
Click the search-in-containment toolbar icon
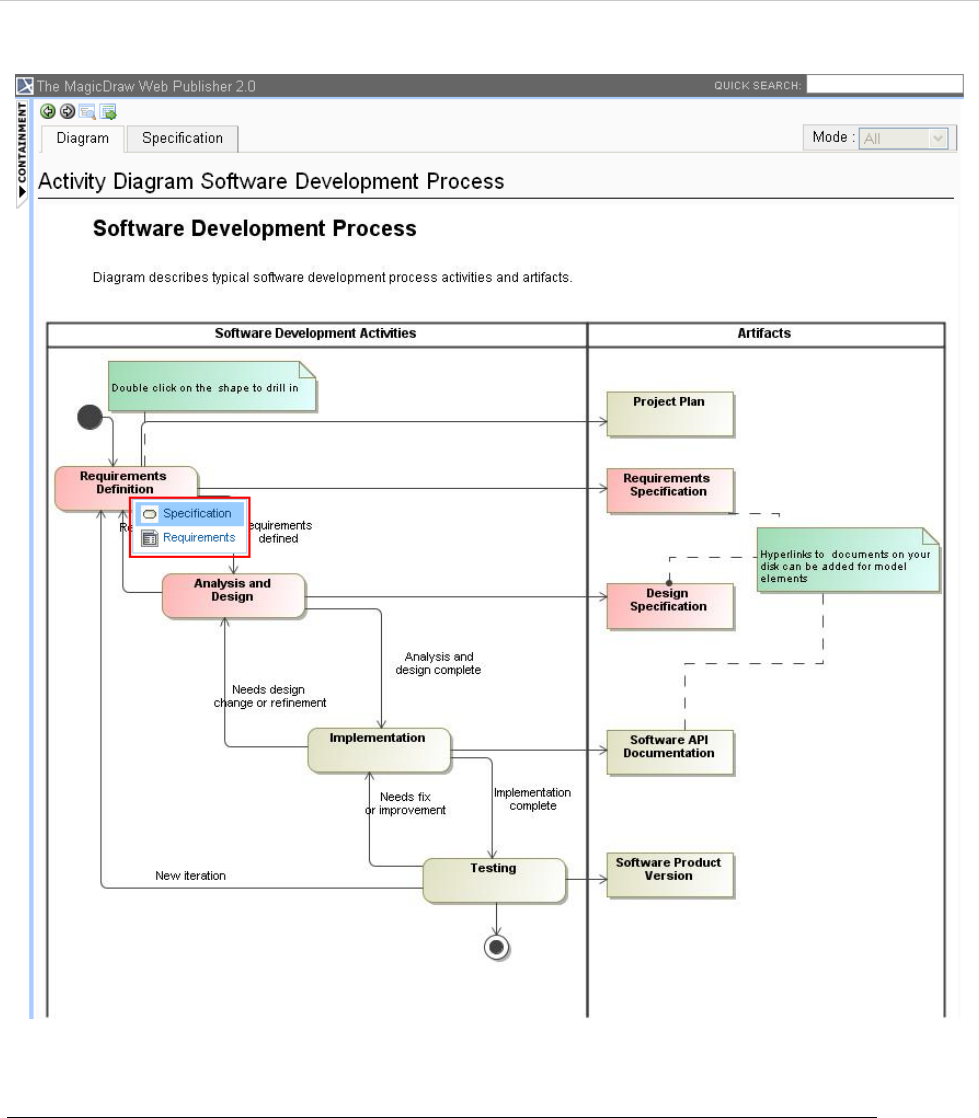(x=88, y=112)
